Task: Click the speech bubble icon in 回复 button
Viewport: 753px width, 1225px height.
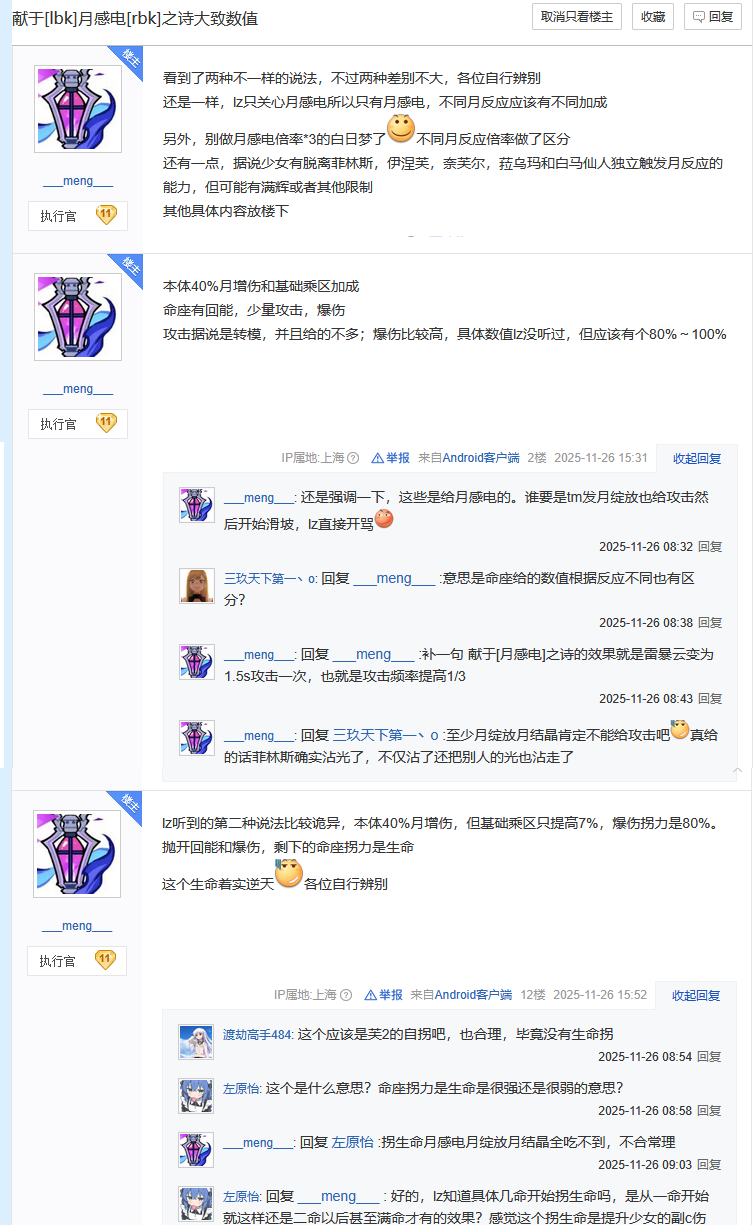Action: click(699, 17)
